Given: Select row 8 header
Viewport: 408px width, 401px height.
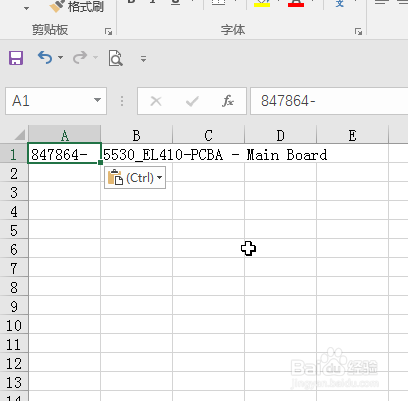Looking at the screenshot, I should [14, 287].
